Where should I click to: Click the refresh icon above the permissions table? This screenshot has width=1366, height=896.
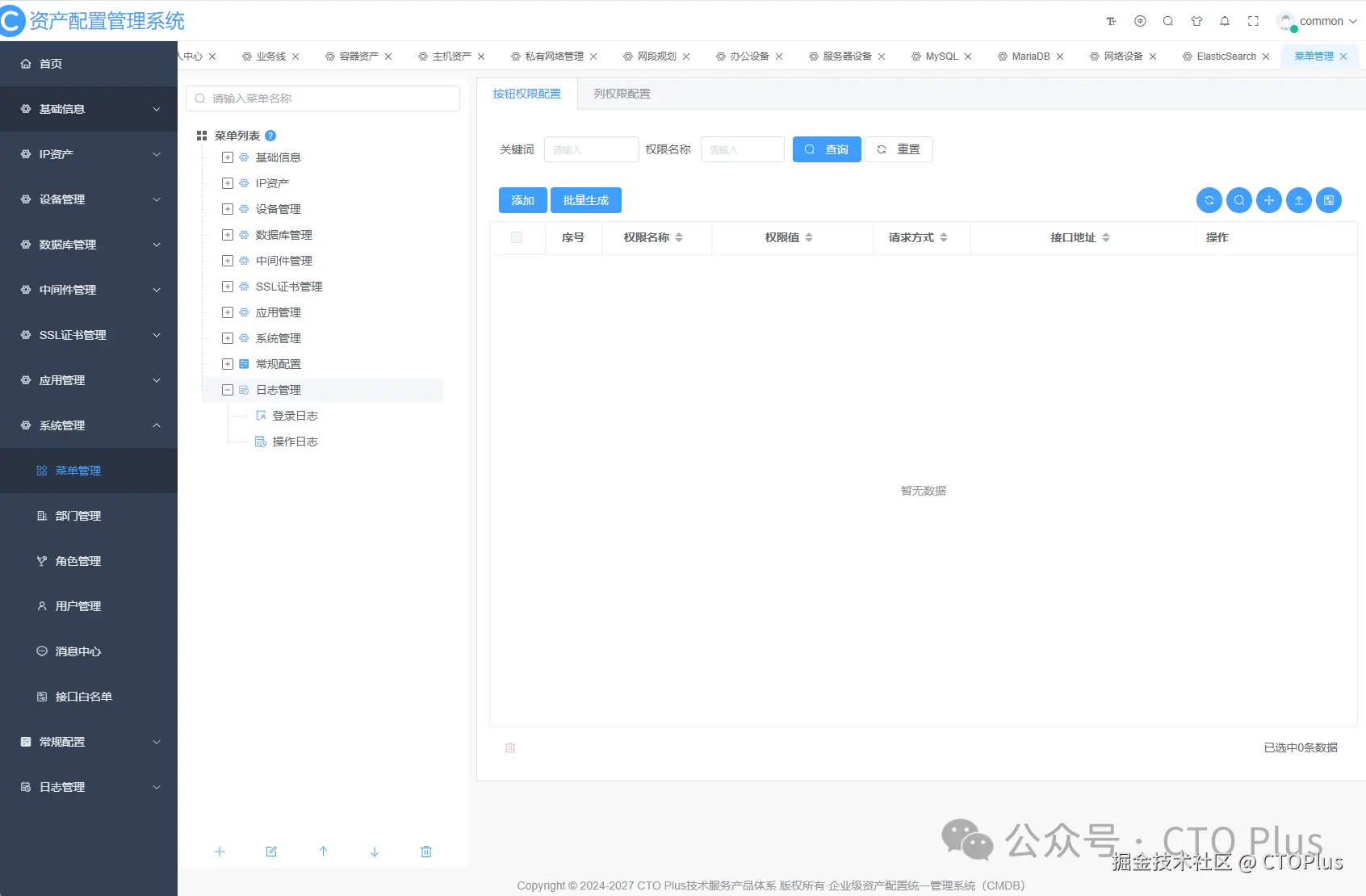tap(1209, 200)
